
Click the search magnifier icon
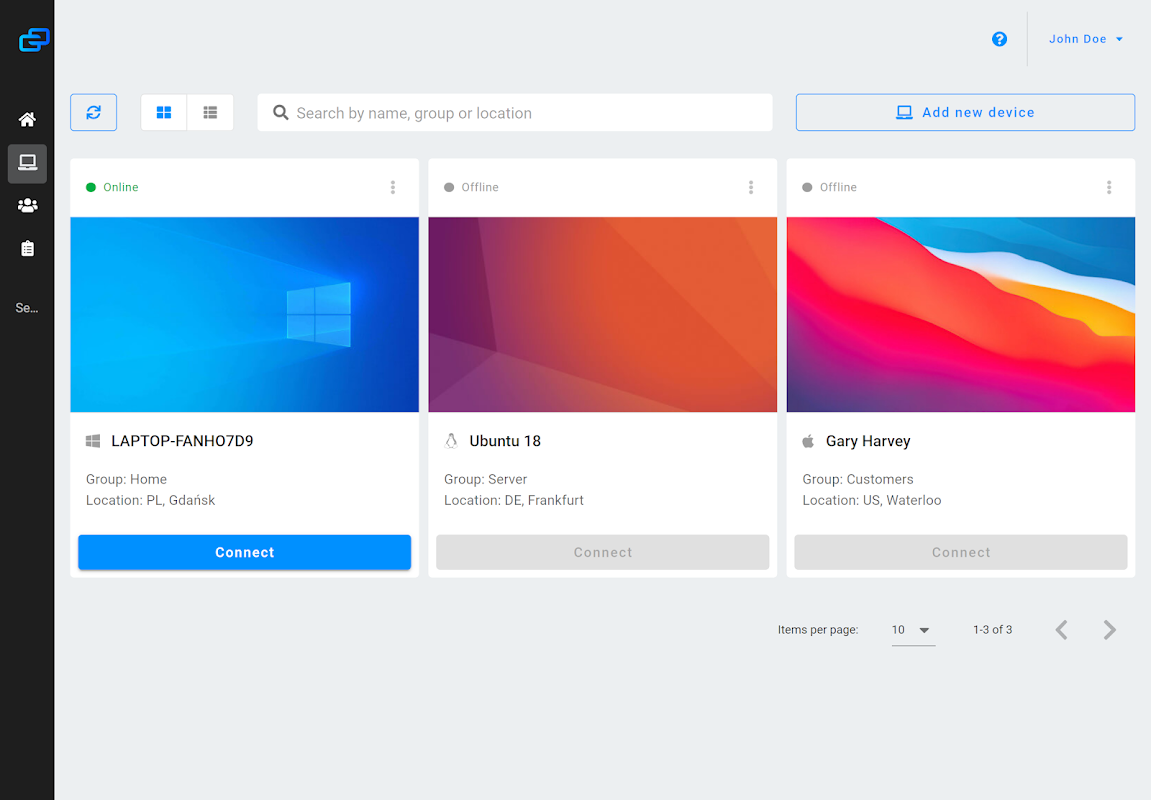280,112
